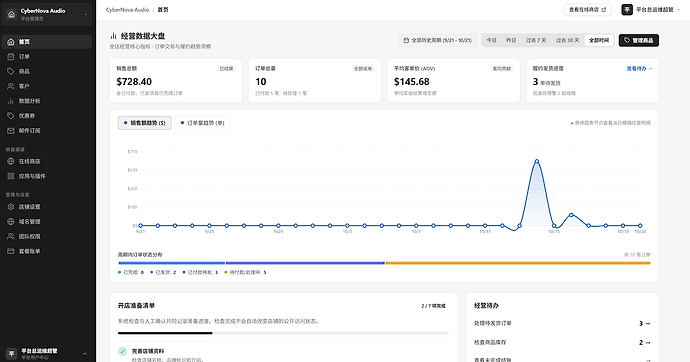Click the 客户 customers icon
The image size is (690, 362).
click(x=11, y=86)
